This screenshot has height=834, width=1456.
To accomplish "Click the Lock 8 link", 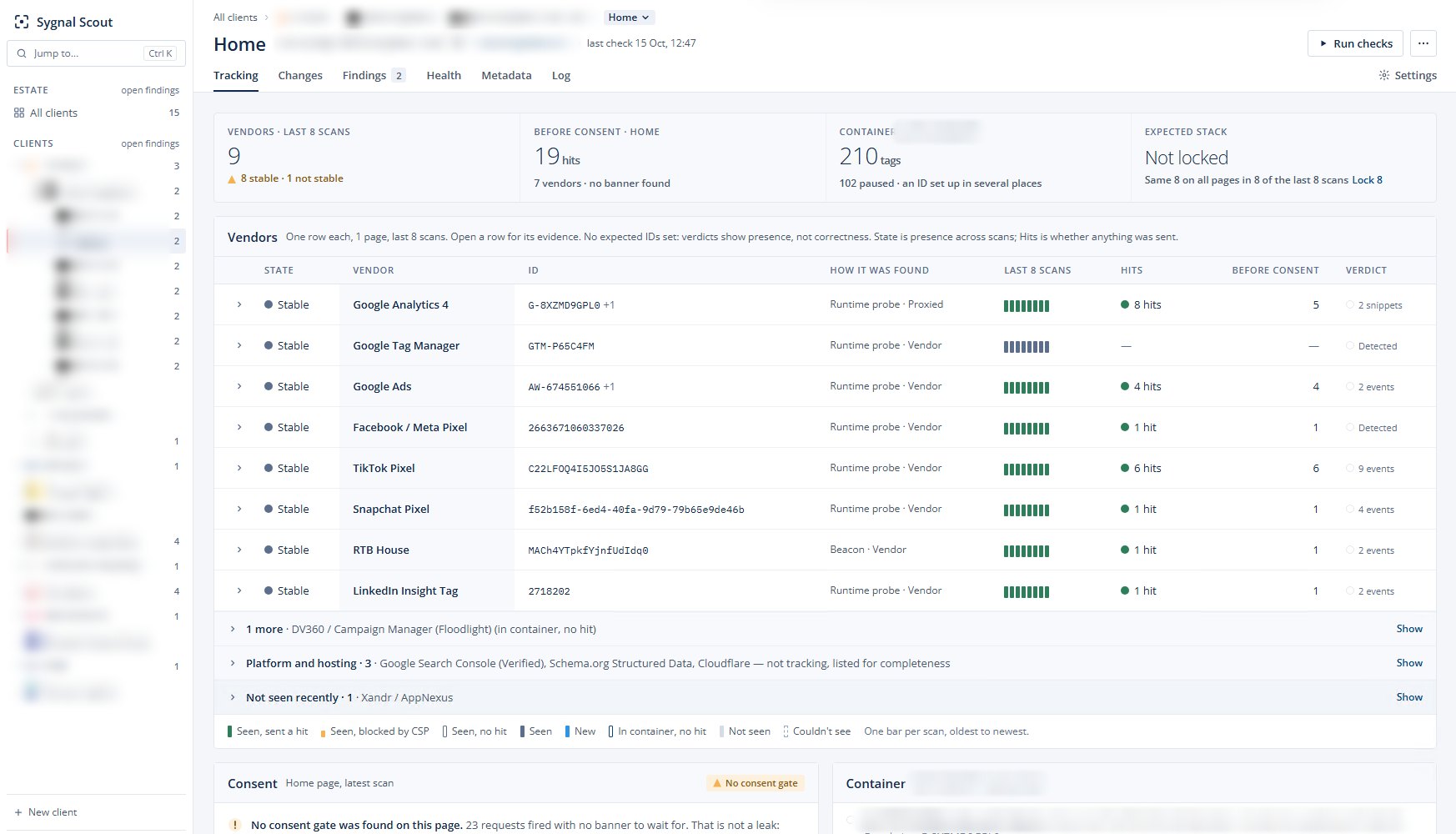I will [1367, 180].
